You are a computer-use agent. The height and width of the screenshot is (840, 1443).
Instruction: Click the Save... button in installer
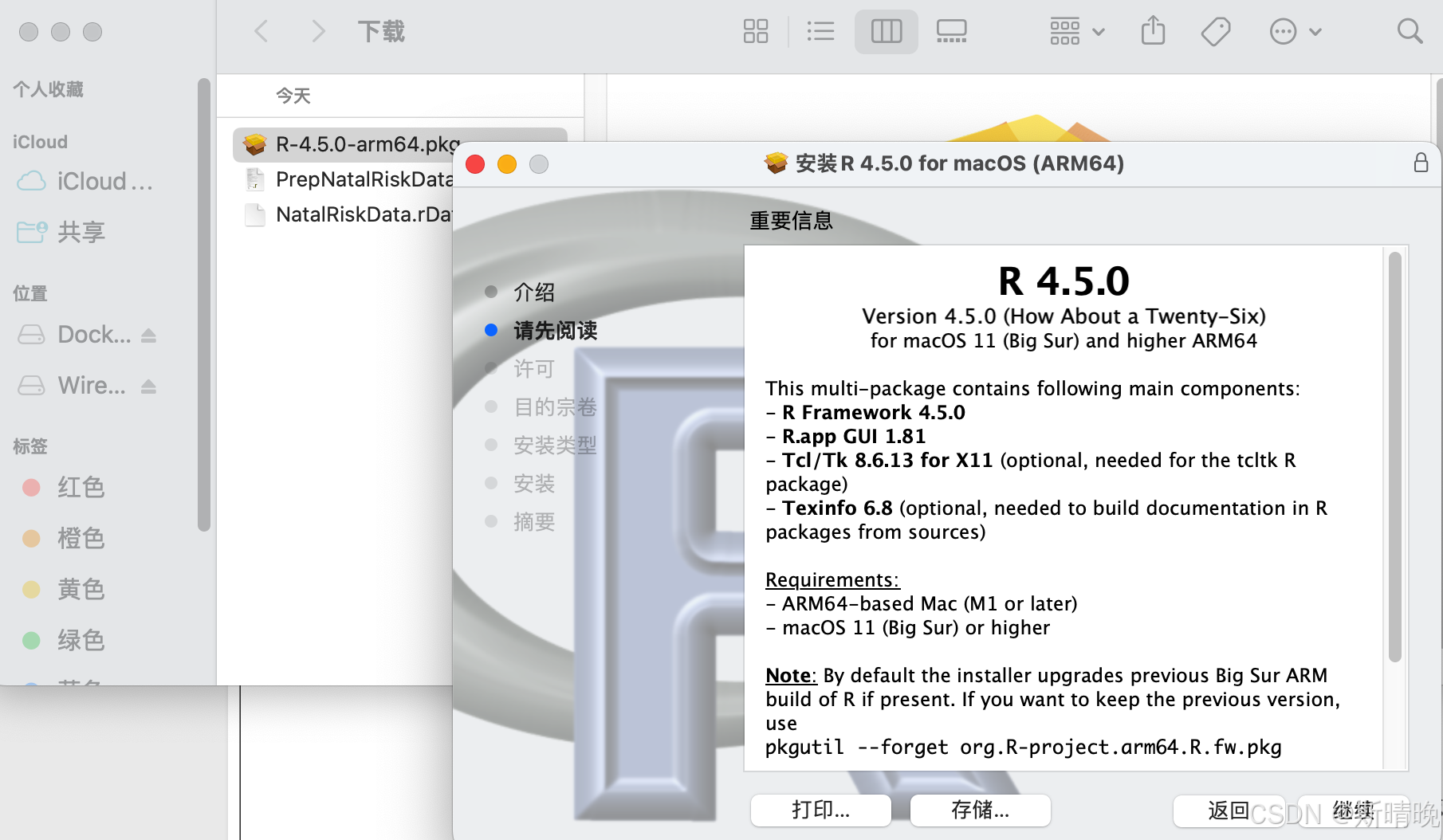click(981, 811)
